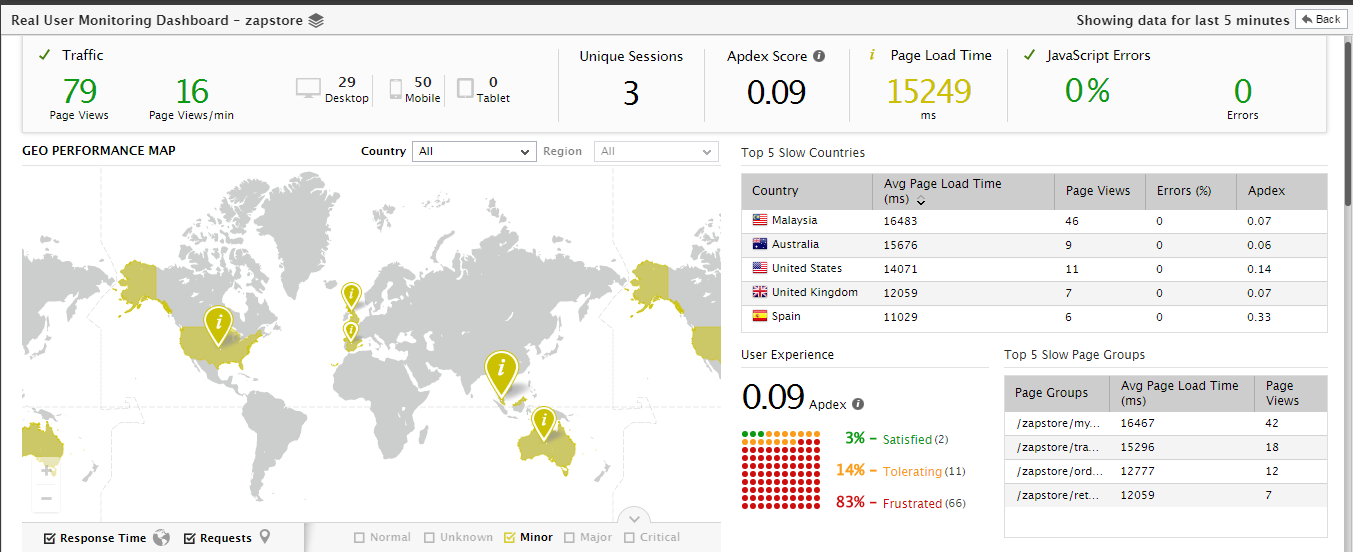The image size is (1353, 552).
Task: Enable the Normal status filter
Action: point(359,538)
